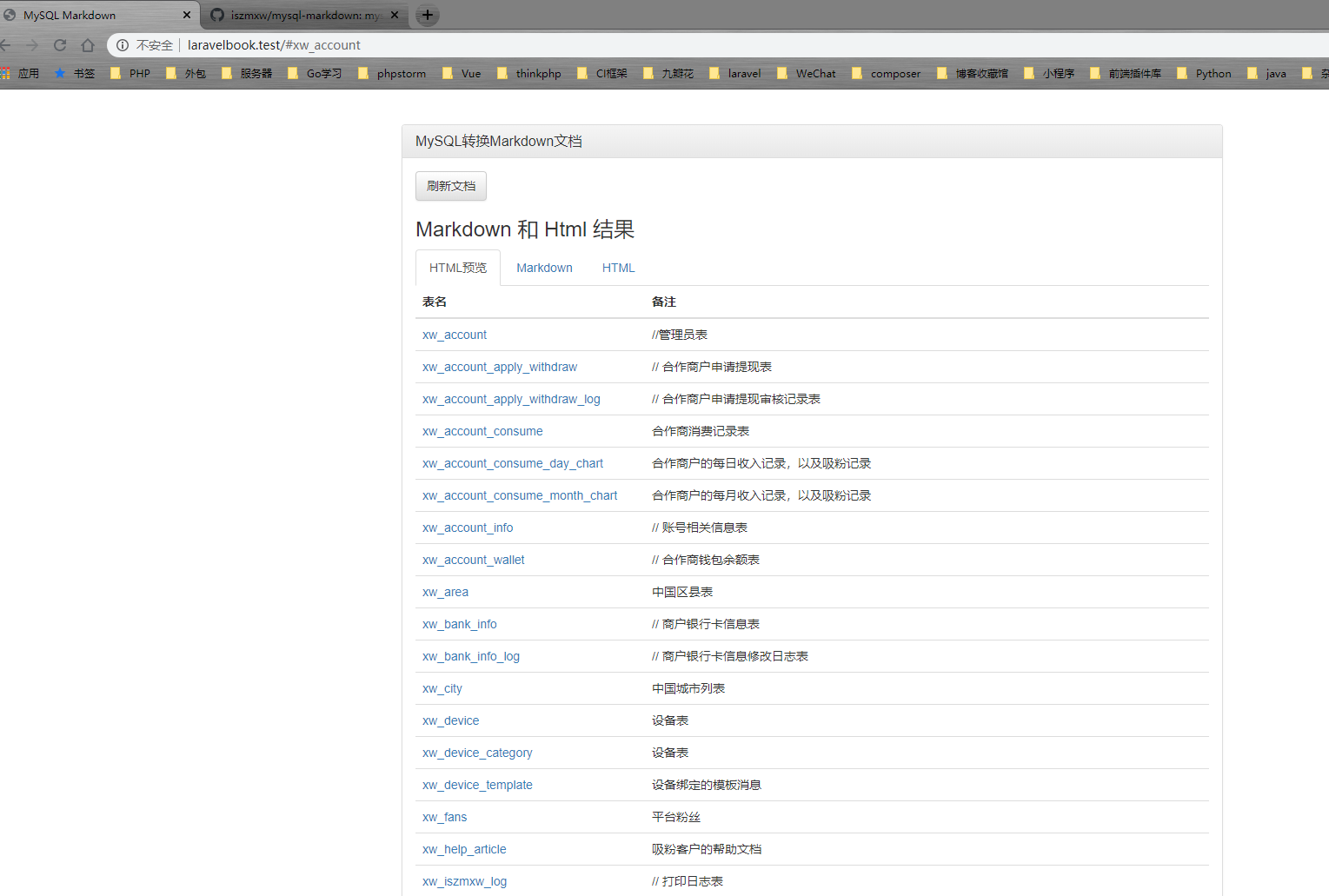The height and width of the screenshot is (896, 1329).
Task: Click the home icon in toolbar
Action: click(88, 45)
